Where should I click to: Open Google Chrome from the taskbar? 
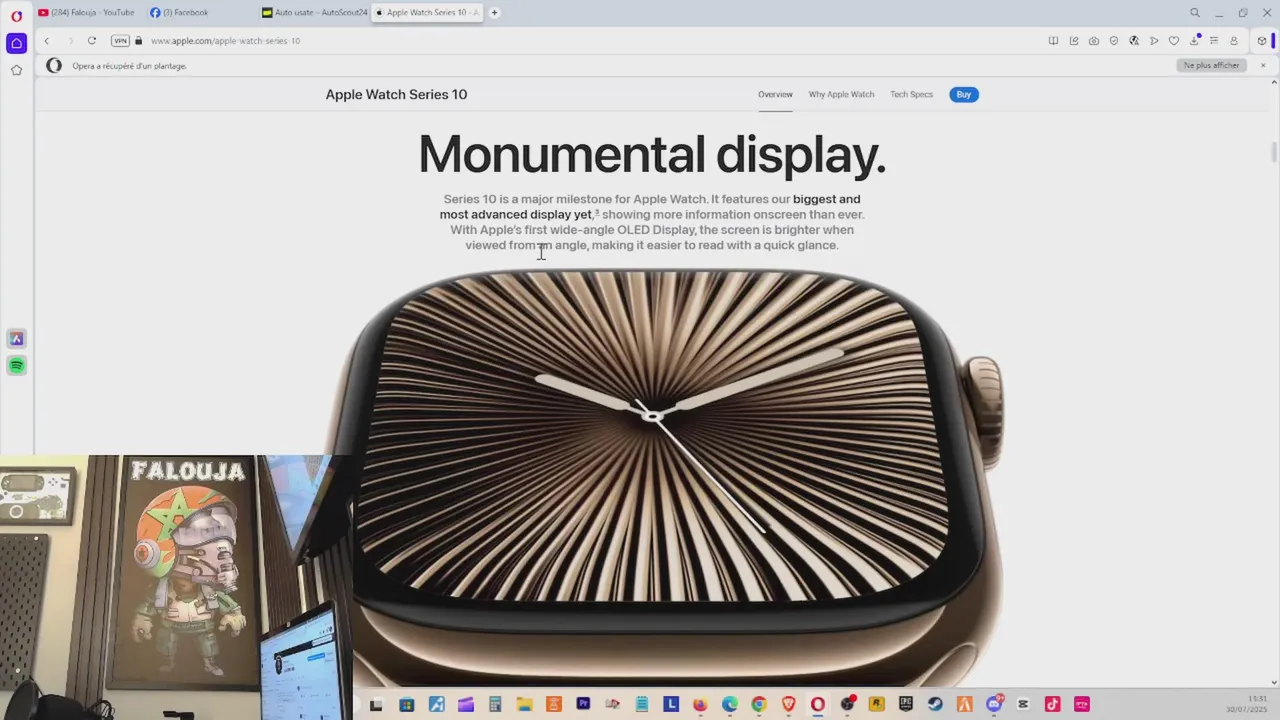tap(759, 704)
